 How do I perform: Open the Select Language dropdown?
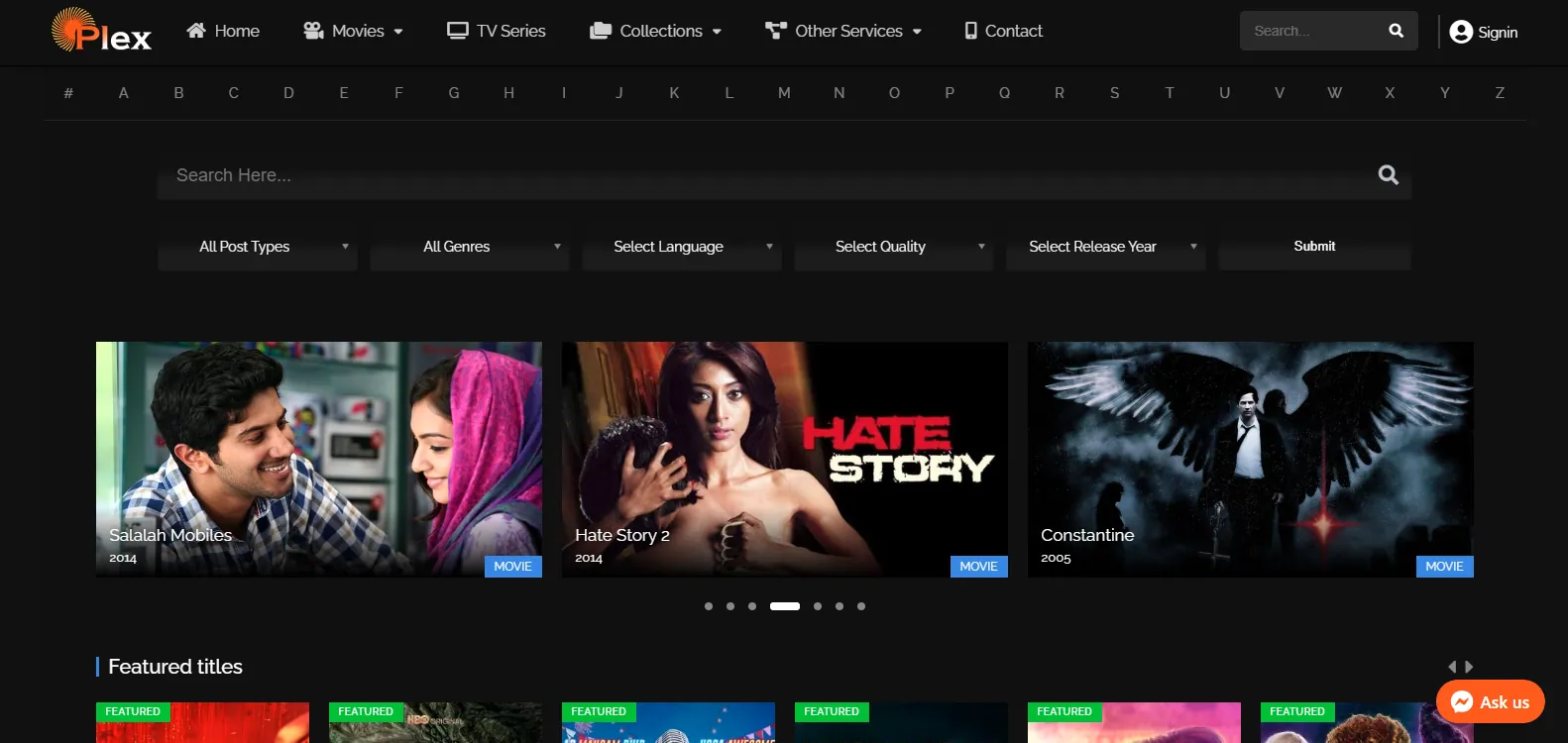click(682, 247)
